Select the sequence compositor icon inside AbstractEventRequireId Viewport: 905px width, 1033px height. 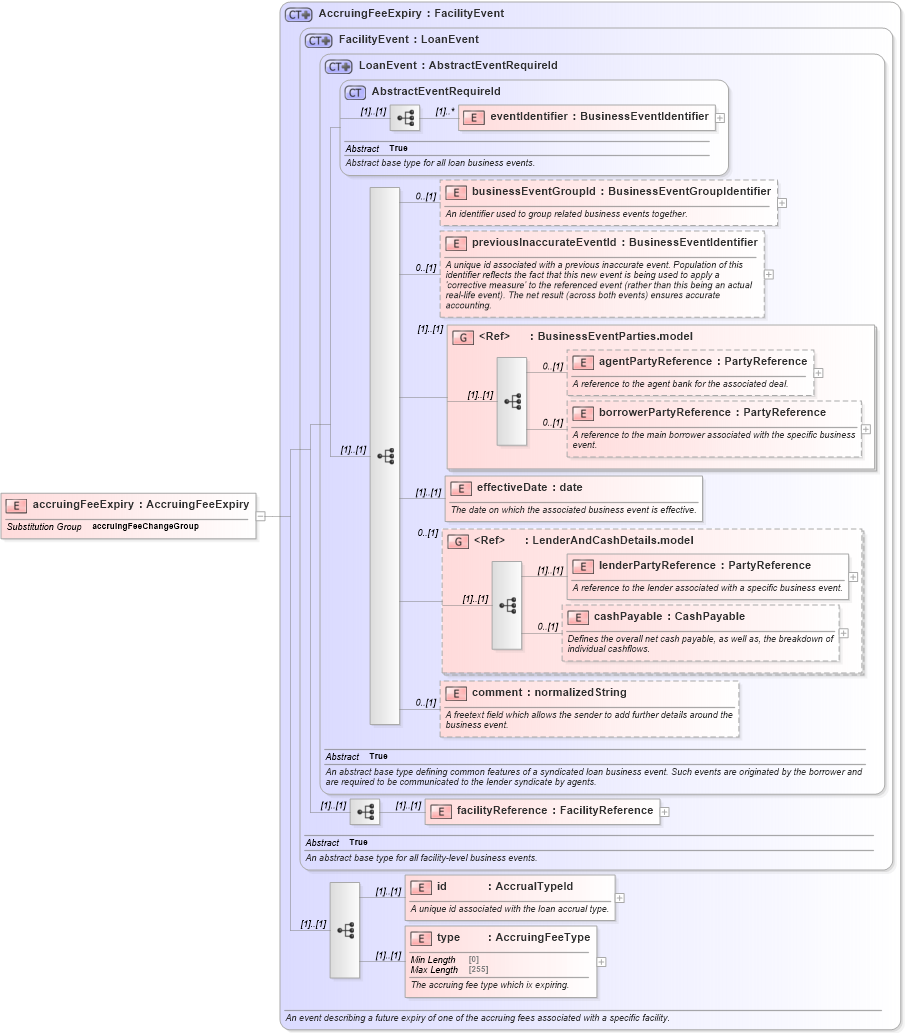(405, 117)
